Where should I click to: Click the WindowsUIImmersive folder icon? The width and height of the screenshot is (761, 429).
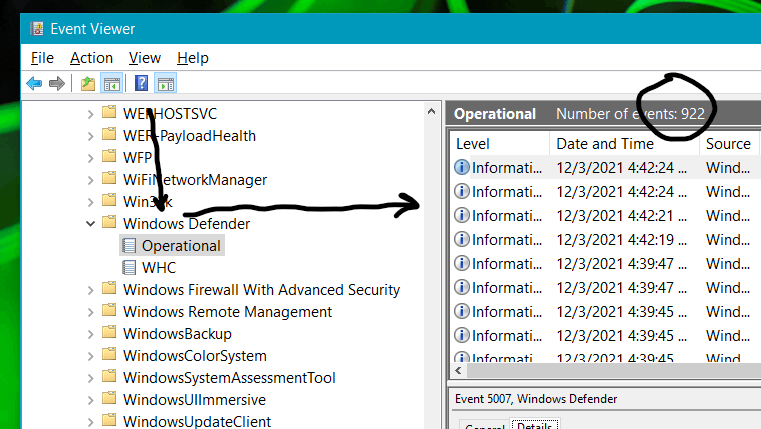[109, 398]
